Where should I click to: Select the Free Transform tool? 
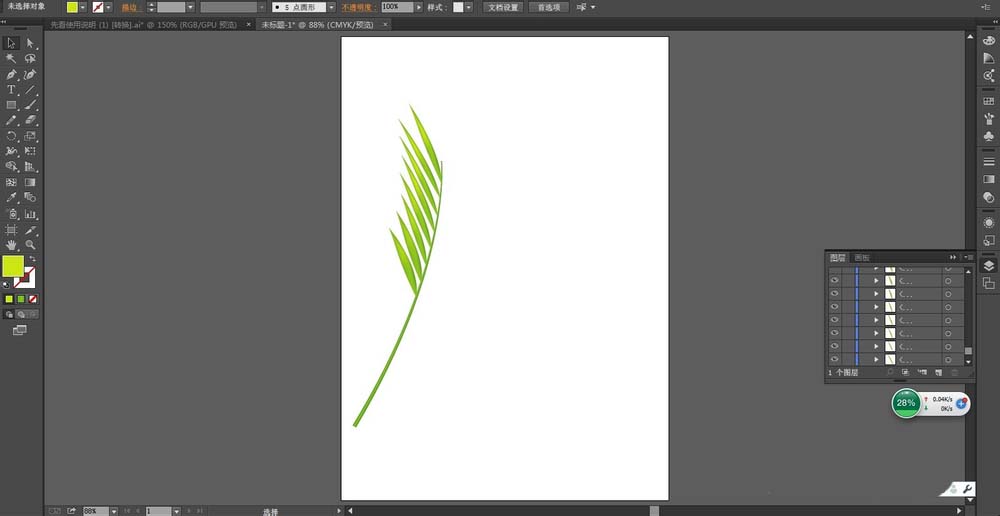(x=30, y=151)
